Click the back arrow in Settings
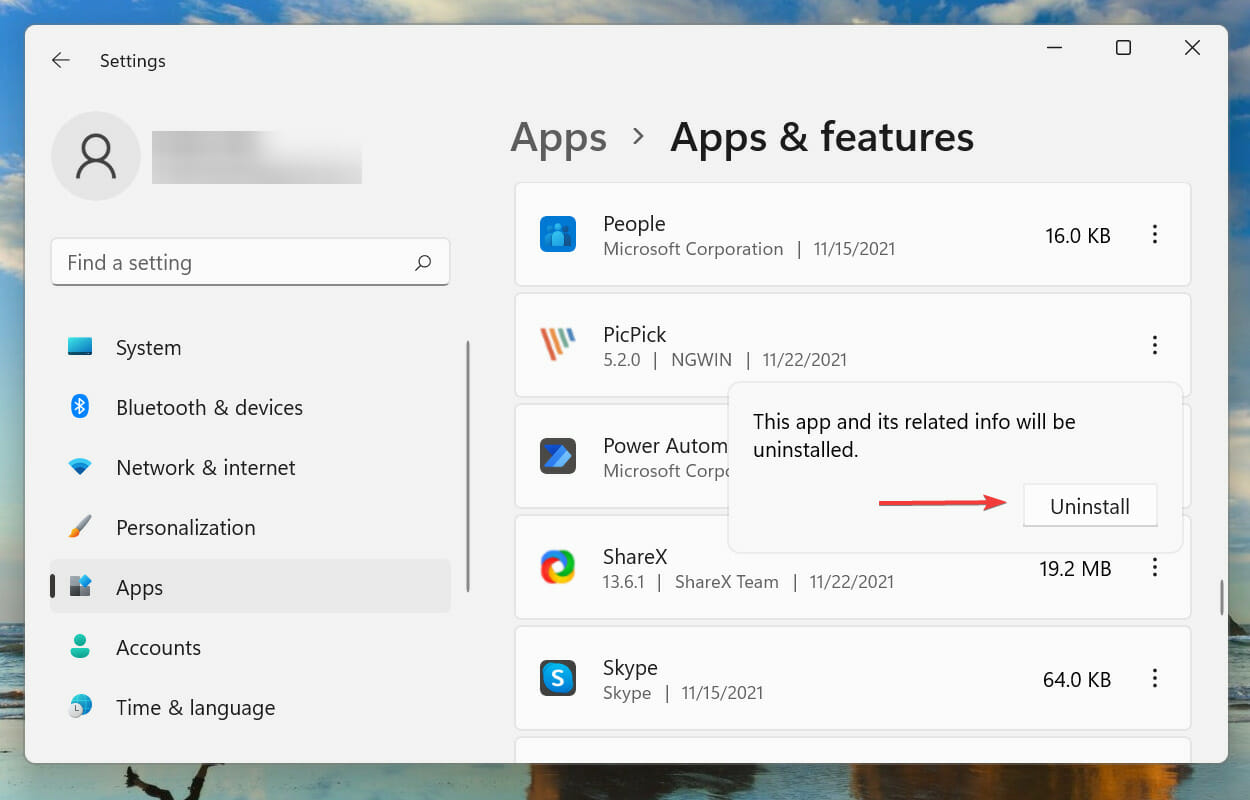1250x800 pixels. click(x=61, y=61)
